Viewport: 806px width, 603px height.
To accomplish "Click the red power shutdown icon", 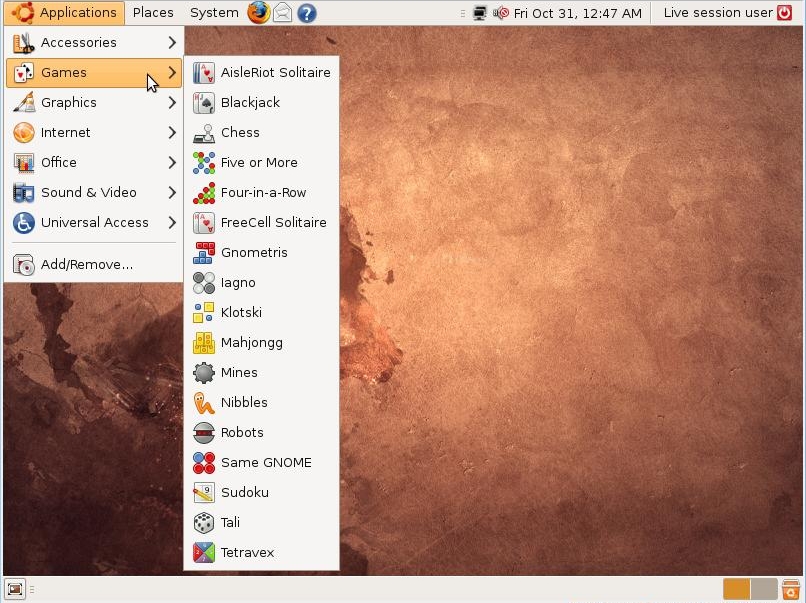I will click(784, 12).
